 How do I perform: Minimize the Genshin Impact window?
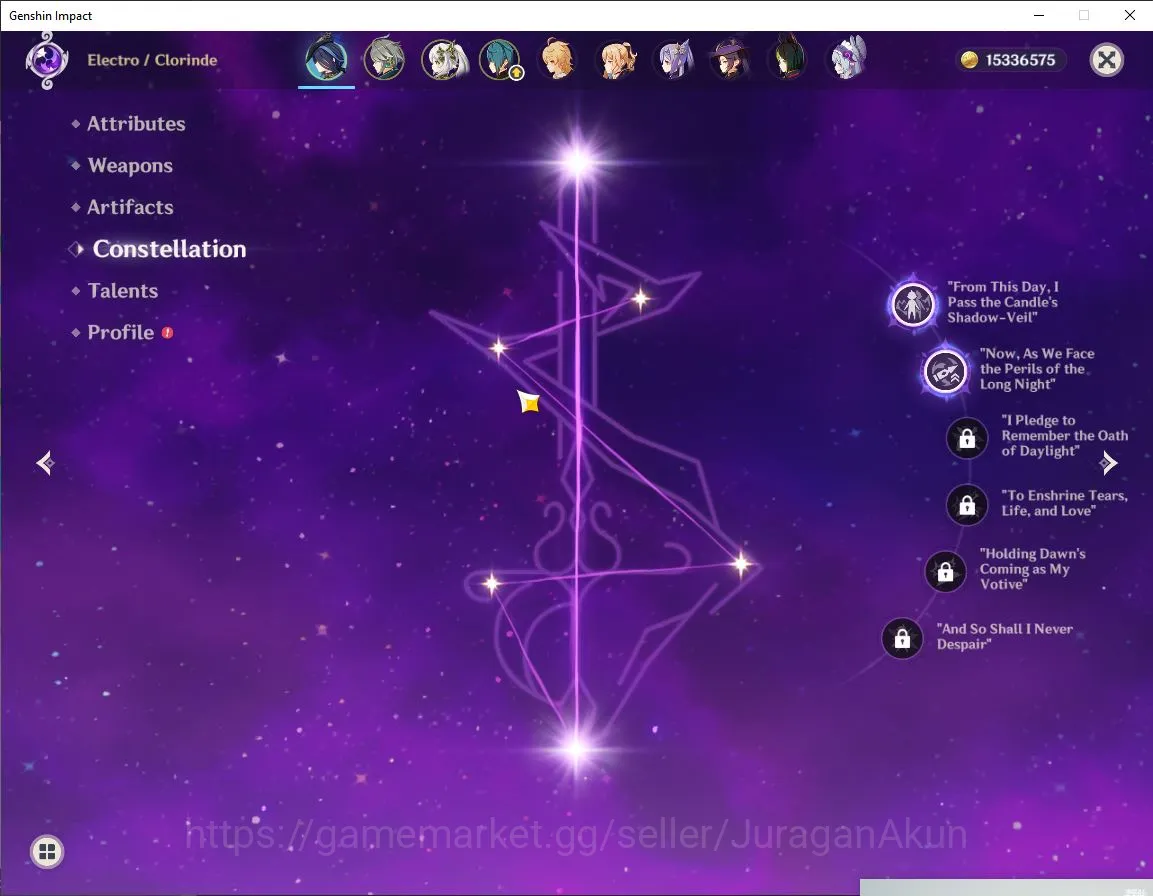pyautogui.click(x=1039, y=15)
